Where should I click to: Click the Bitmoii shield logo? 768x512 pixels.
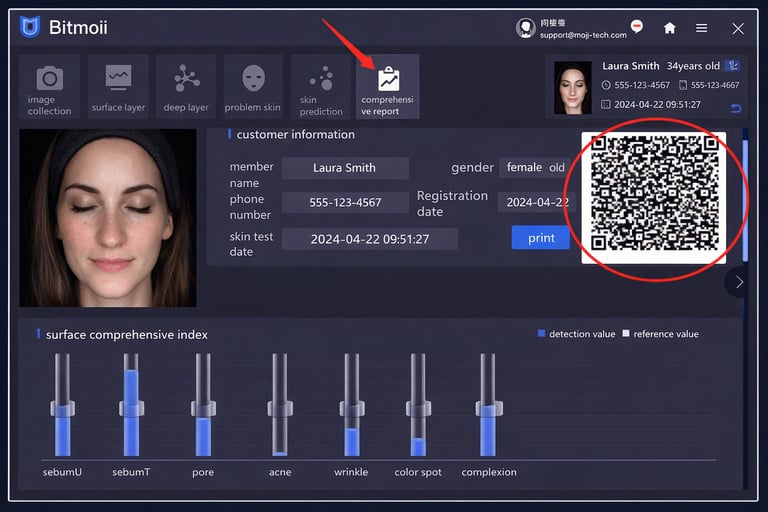[x=29, y=27]
